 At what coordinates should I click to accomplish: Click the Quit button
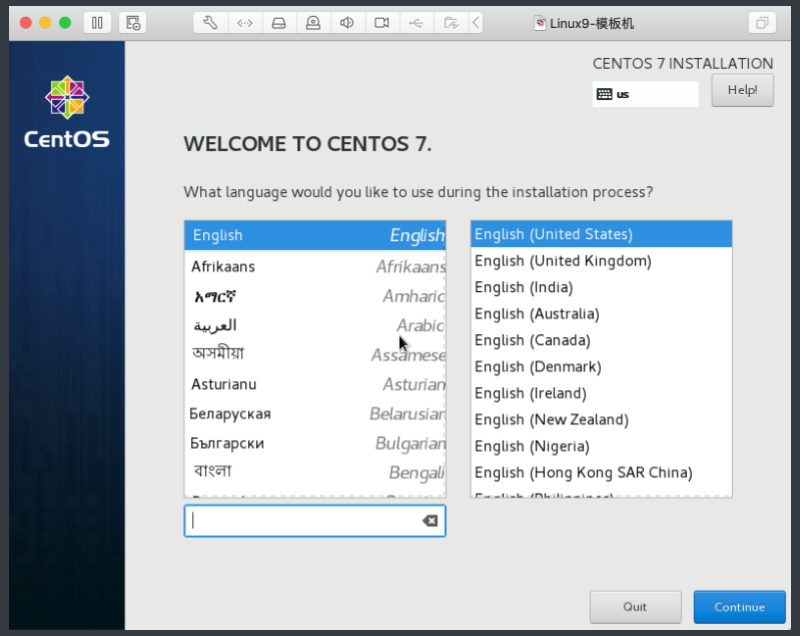[635, 607]
